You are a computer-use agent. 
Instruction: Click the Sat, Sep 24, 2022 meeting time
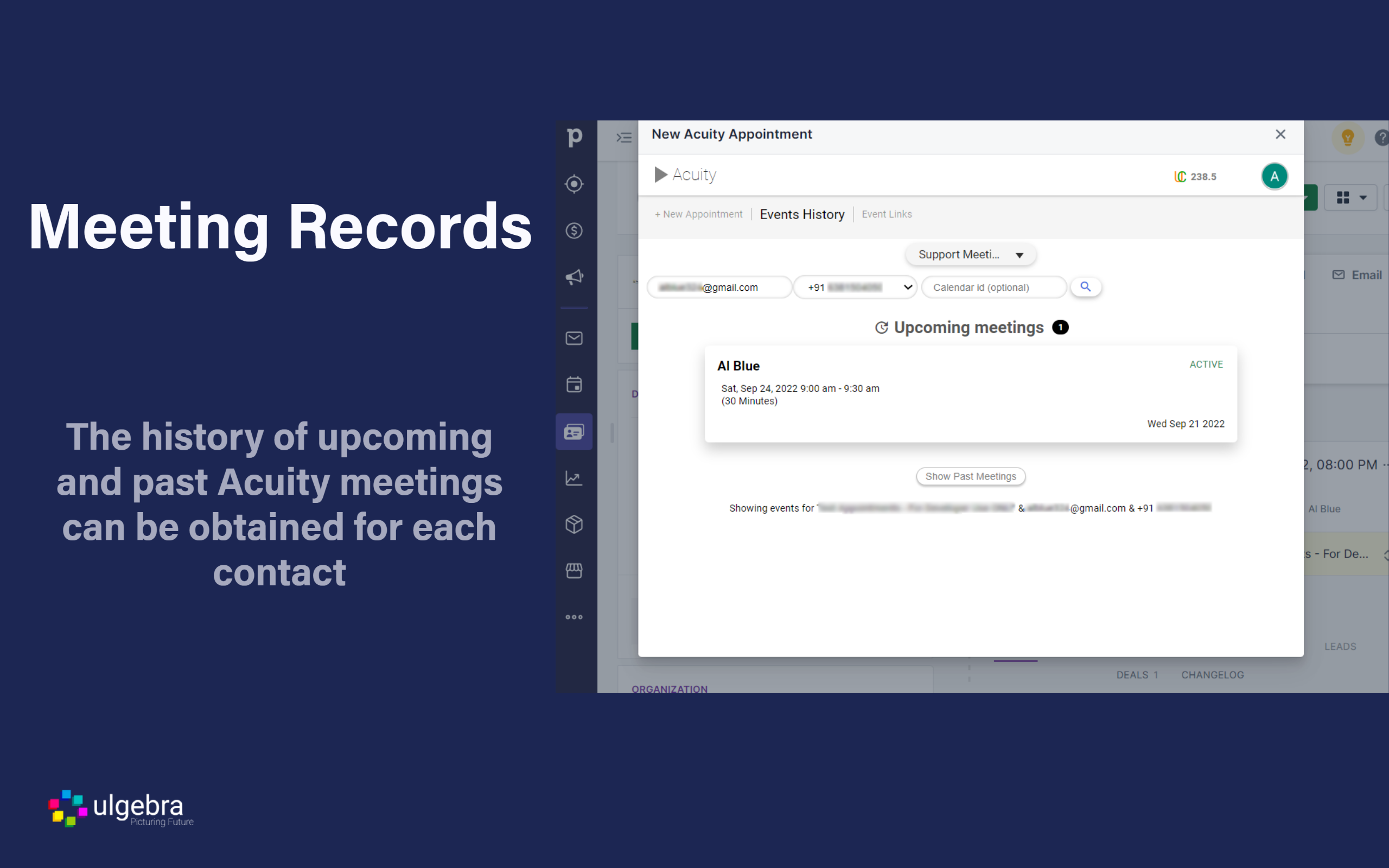click(x=800, y=388)
